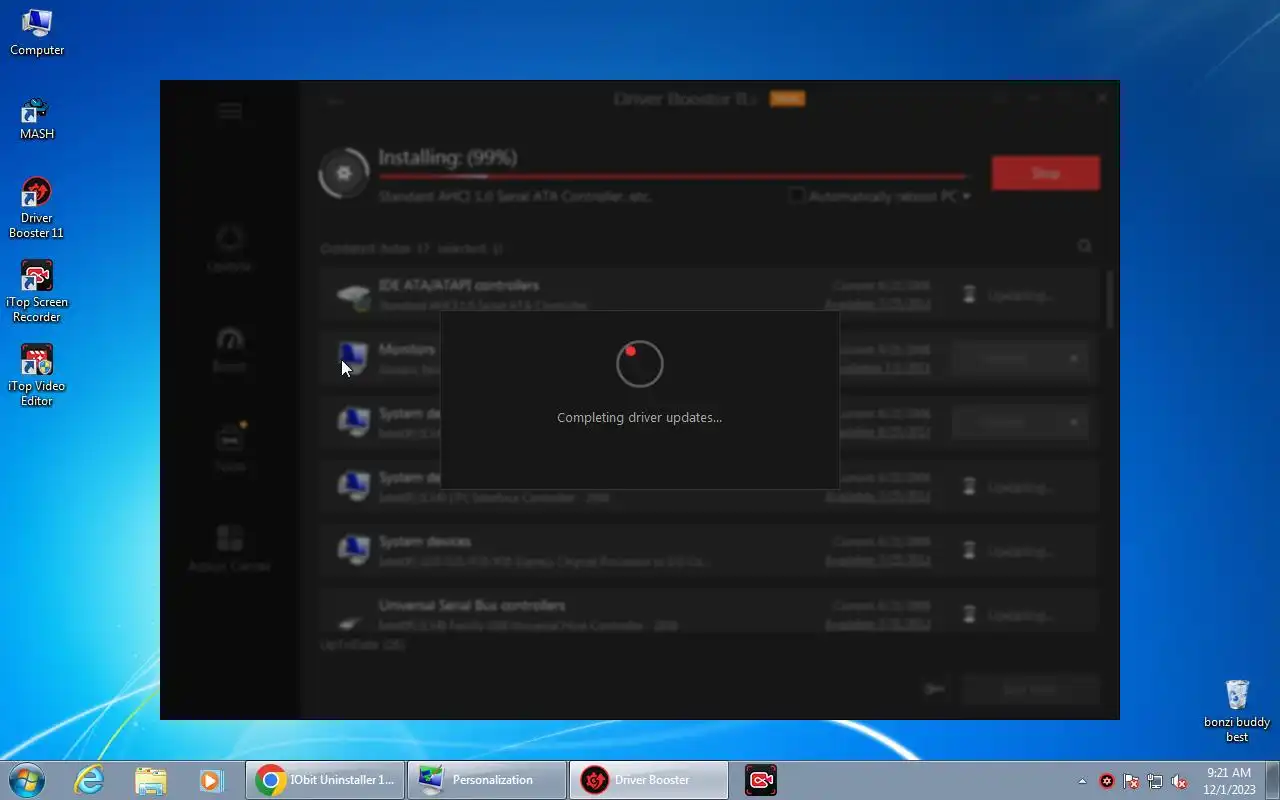Image resolution: width=1280 pixels, height=800 pixels.
Task: Click Completing driver updates... message
Action: pos(640,417)
